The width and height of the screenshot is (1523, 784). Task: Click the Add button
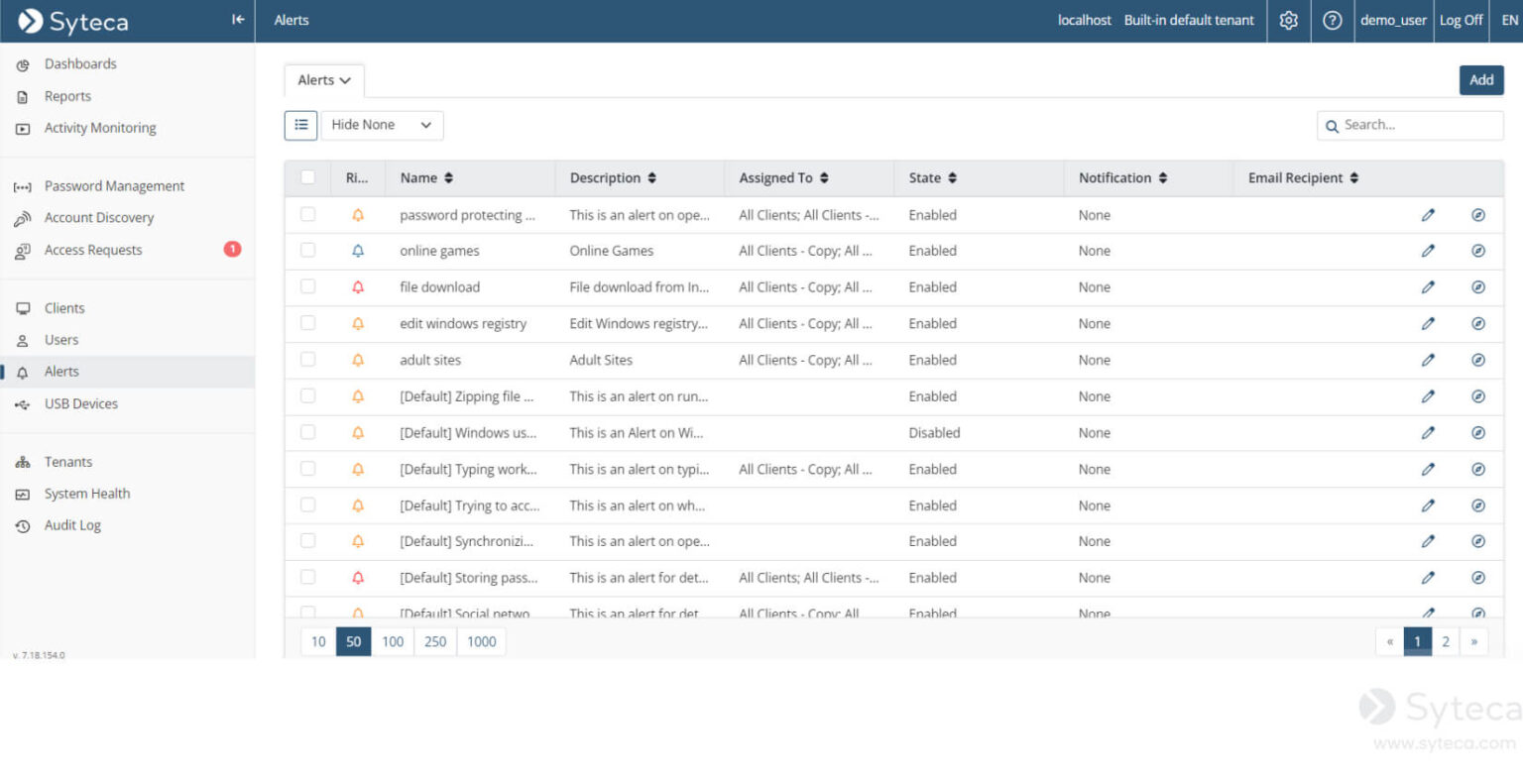click(x=1480, y=80)
